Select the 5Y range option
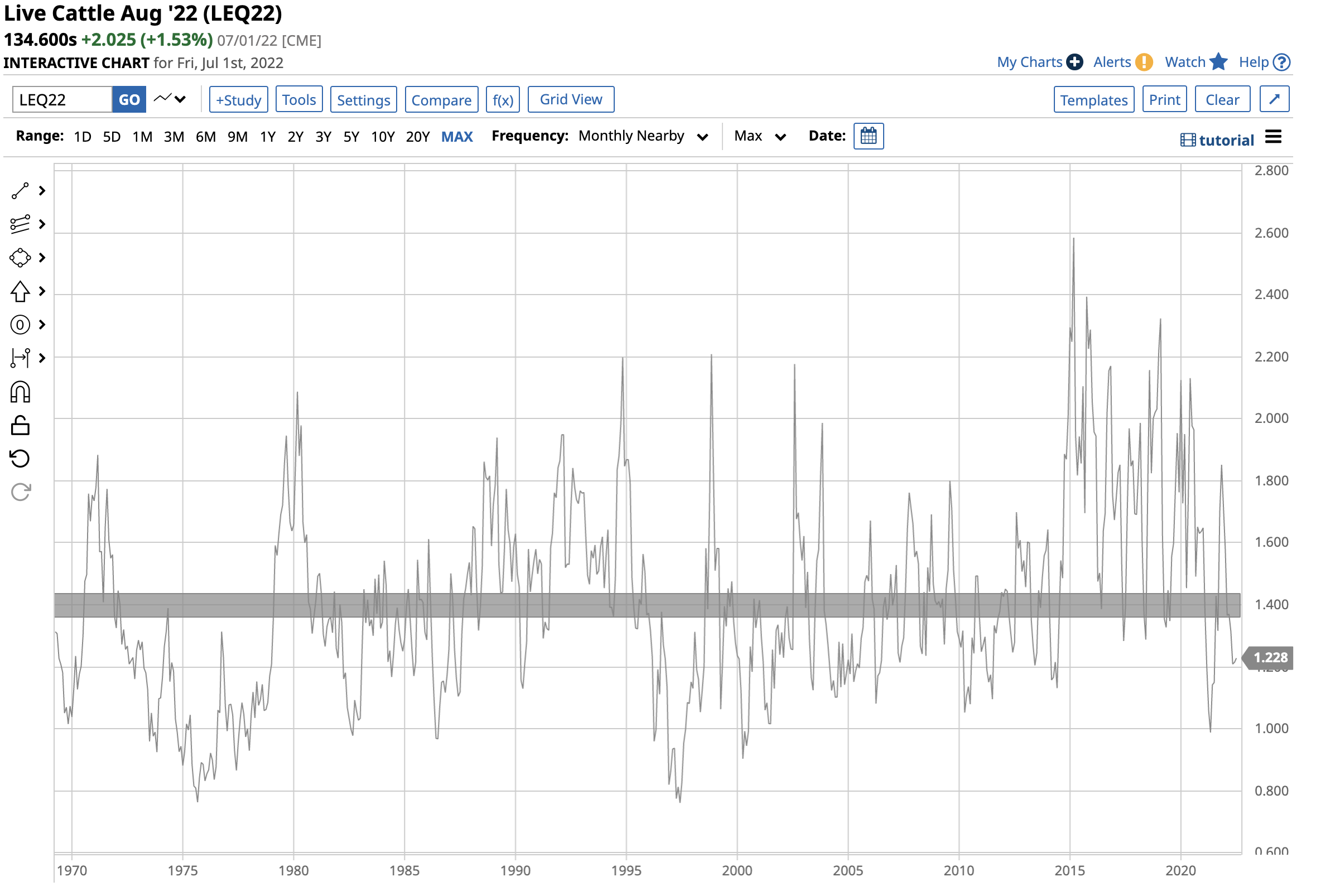 [351, 137]
